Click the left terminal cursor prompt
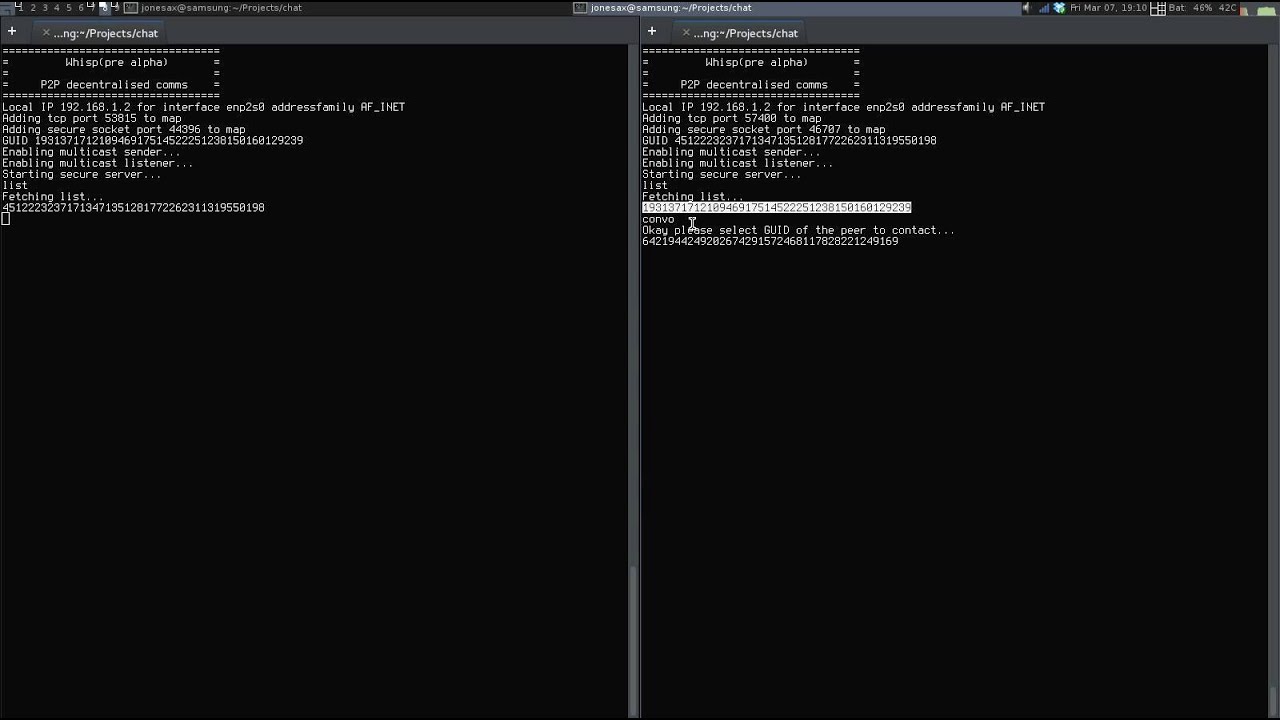 [x=6, y=219]
